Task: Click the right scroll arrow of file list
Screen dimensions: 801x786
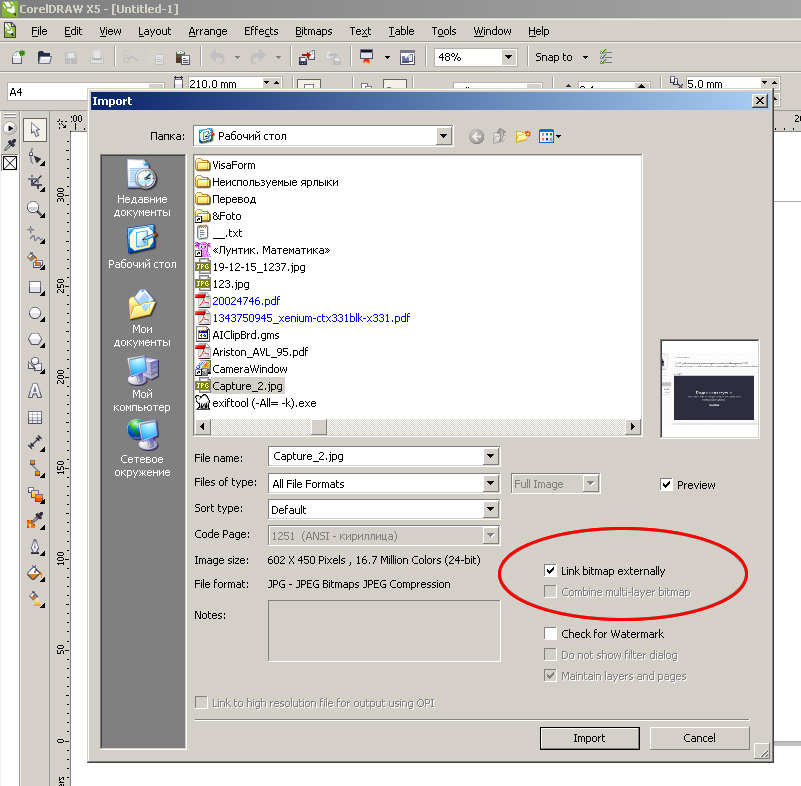Action: click(x=633, y=426)
